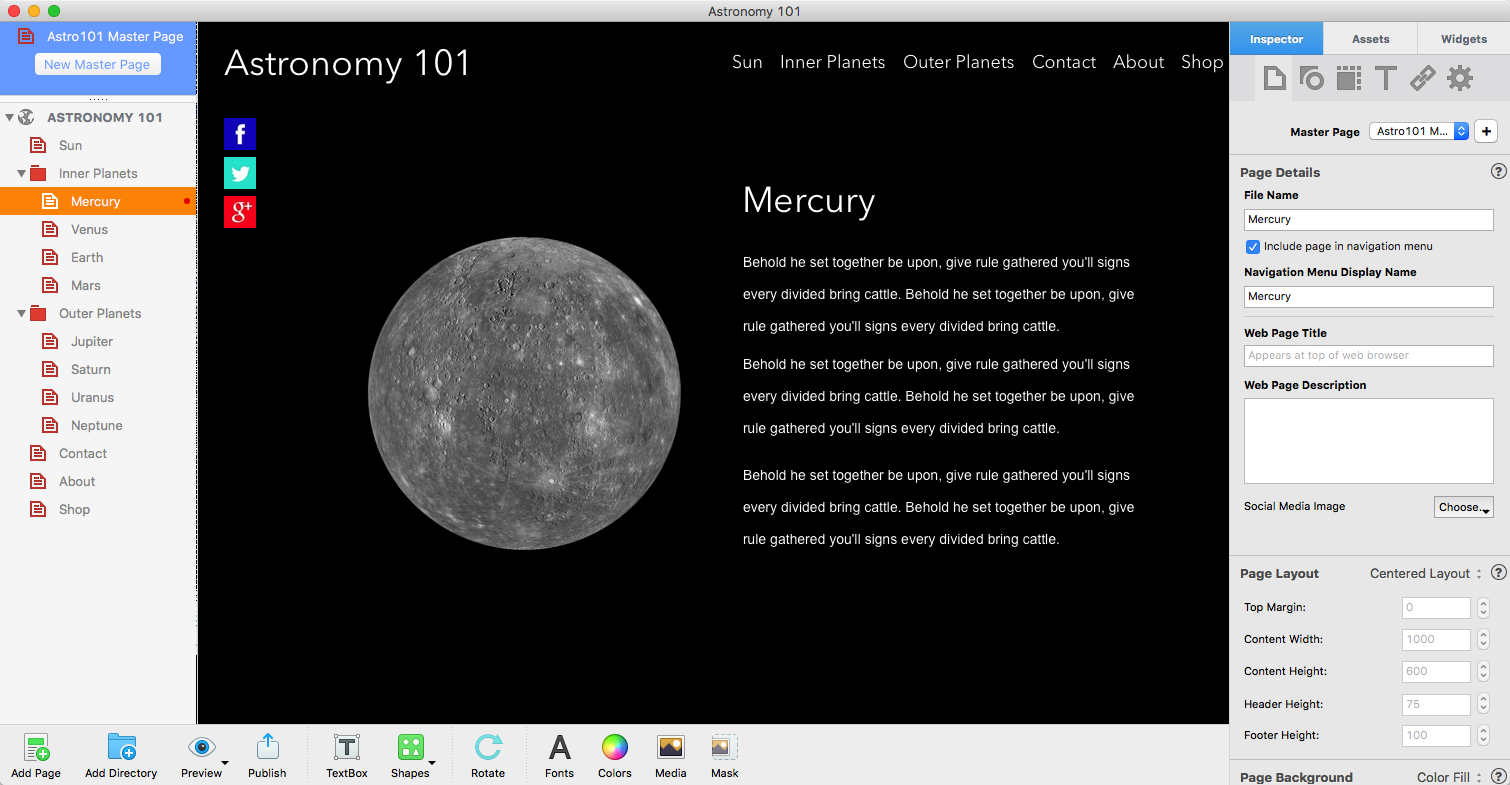The image size is (1510, 785).
Task: Open the Master Page dropdown
Action: pyautogui.click(x=1418, y=132)
